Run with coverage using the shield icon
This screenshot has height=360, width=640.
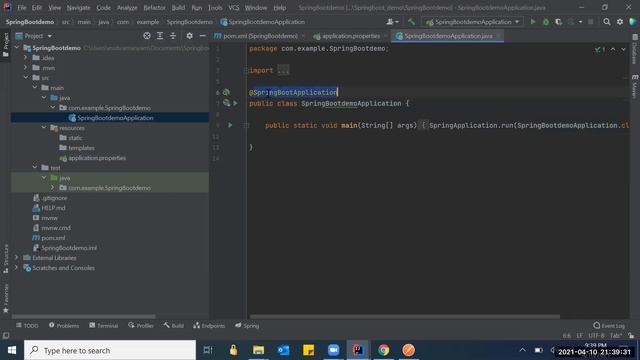point(558,22)
